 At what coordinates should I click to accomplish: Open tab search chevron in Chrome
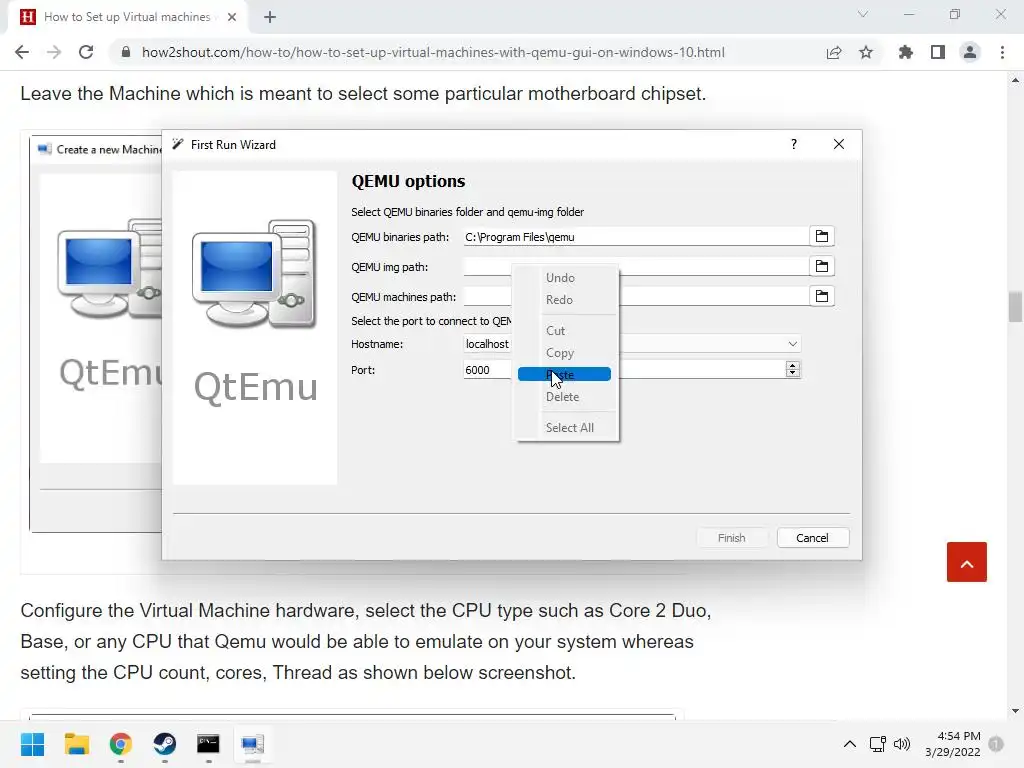click(x=863, y=14)
